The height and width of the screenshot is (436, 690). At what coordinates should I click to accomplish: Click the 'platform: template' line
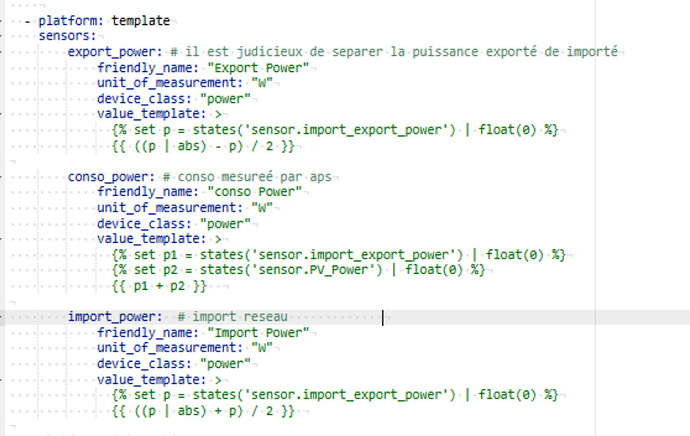coord(104,20)
